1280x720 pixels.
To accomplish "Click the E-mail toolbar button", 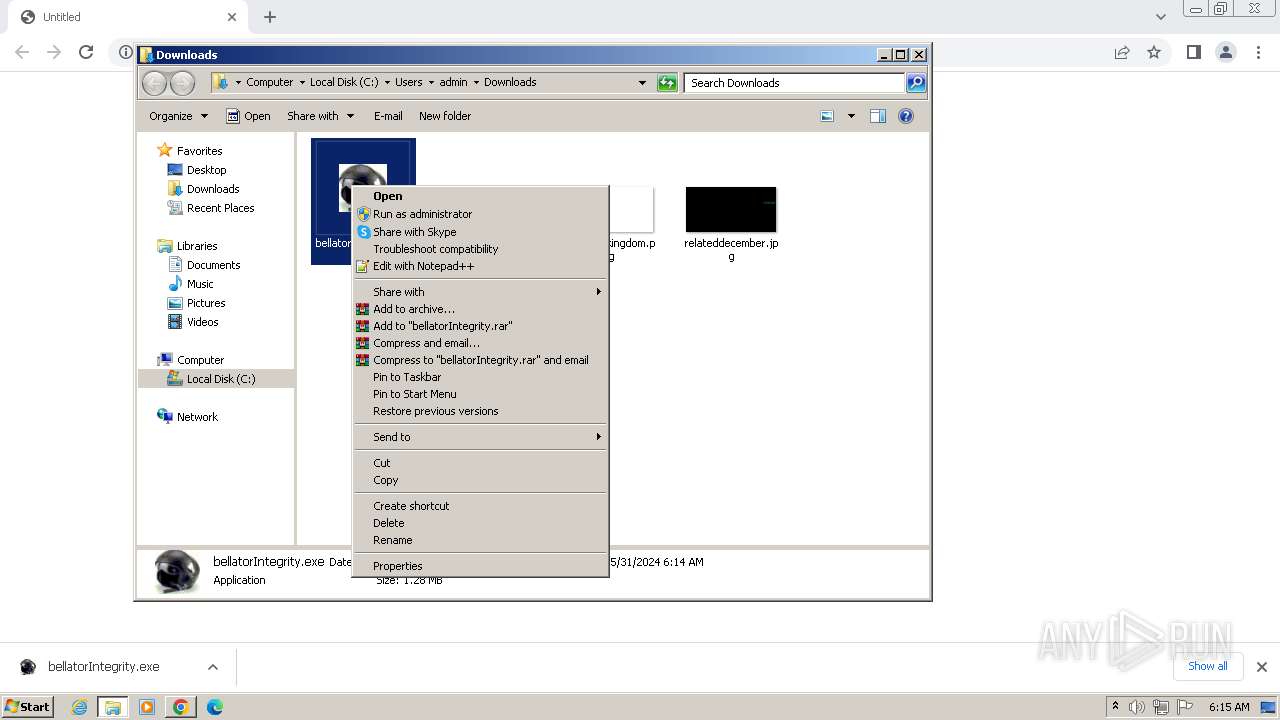I will tap(388, 116).
